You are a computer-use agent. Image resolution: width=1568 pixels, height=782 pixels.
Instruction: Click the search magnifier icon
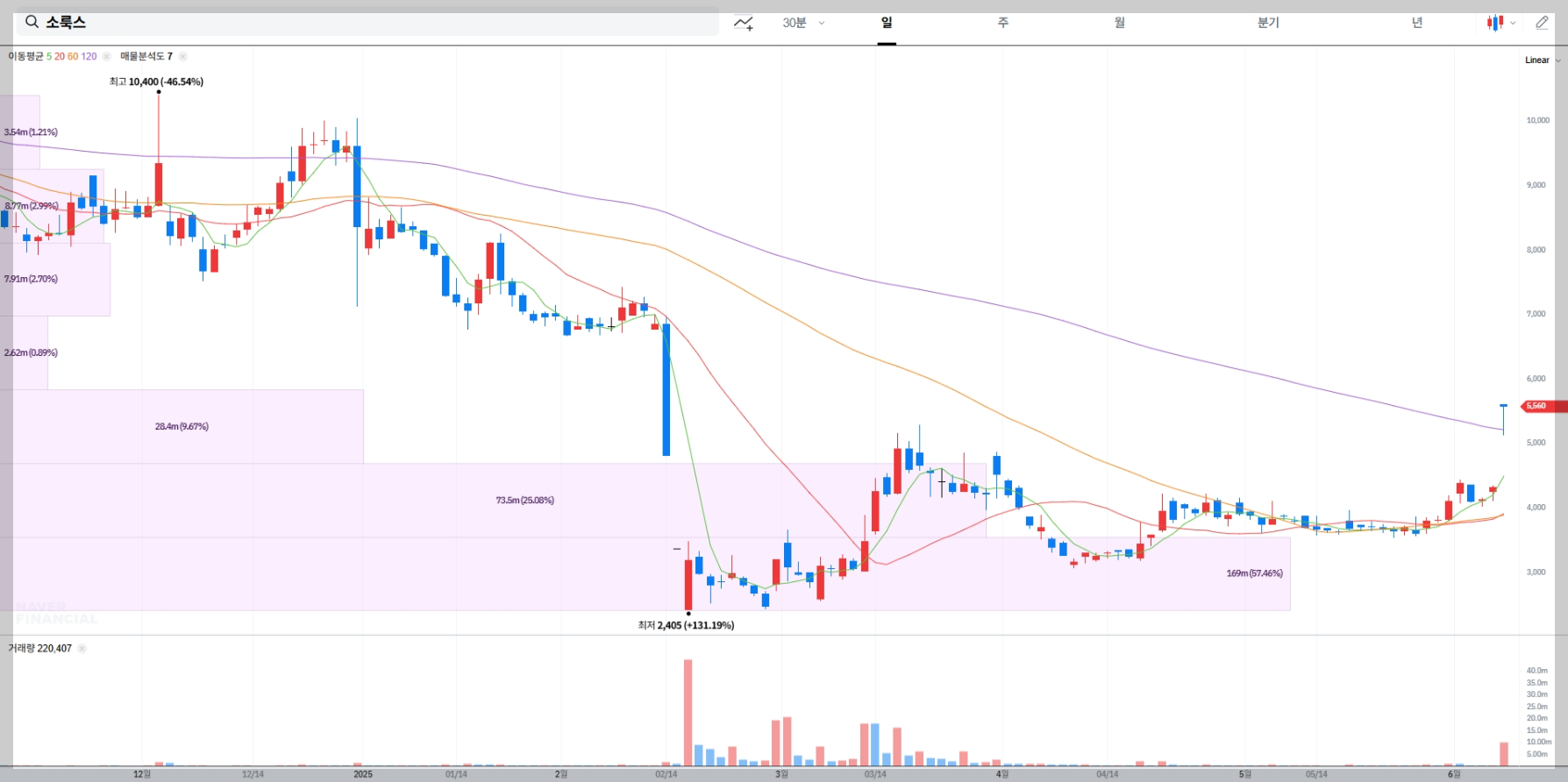32,22
